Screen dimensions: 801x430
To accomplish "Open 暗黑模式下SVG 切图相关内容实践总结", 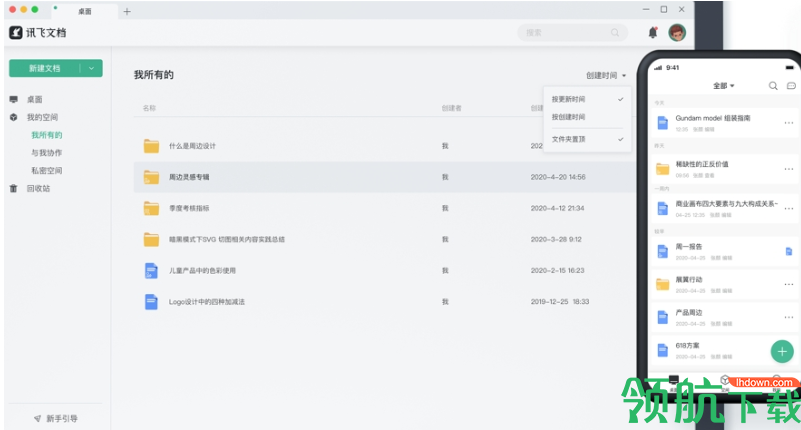I will coord(227,240).
